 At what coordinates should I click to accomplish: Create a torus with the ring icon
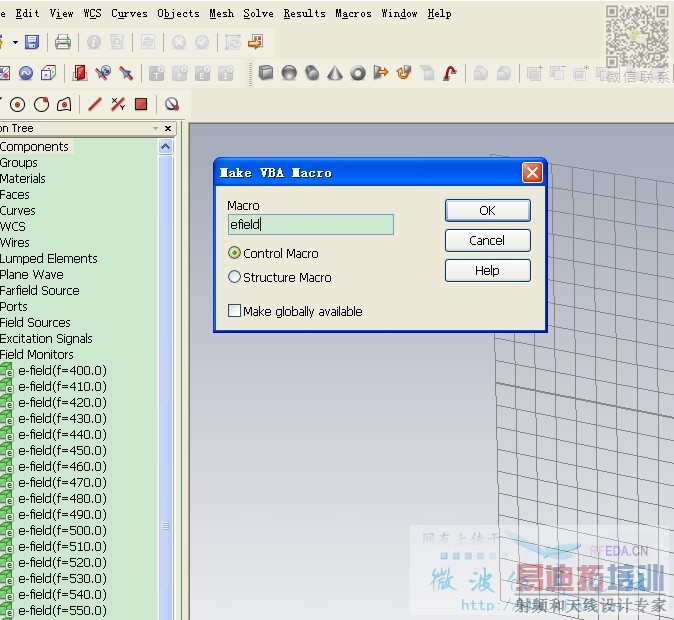point(358,73)
